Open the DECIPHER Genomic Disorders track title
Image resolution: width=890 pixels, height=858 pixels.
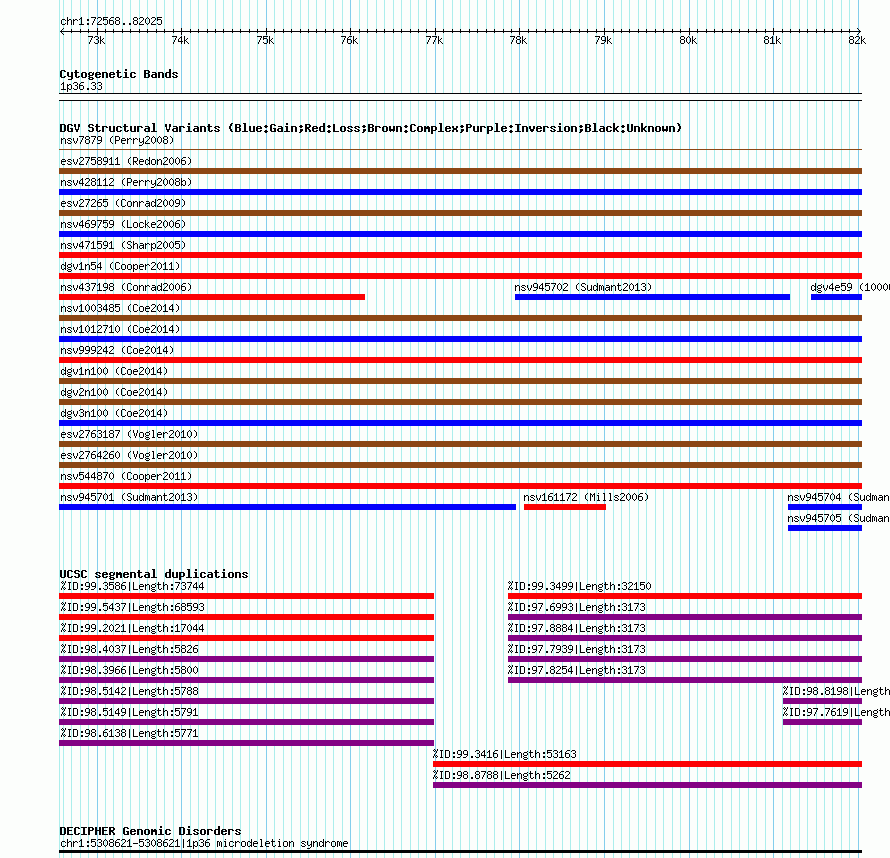click(150, 831)
